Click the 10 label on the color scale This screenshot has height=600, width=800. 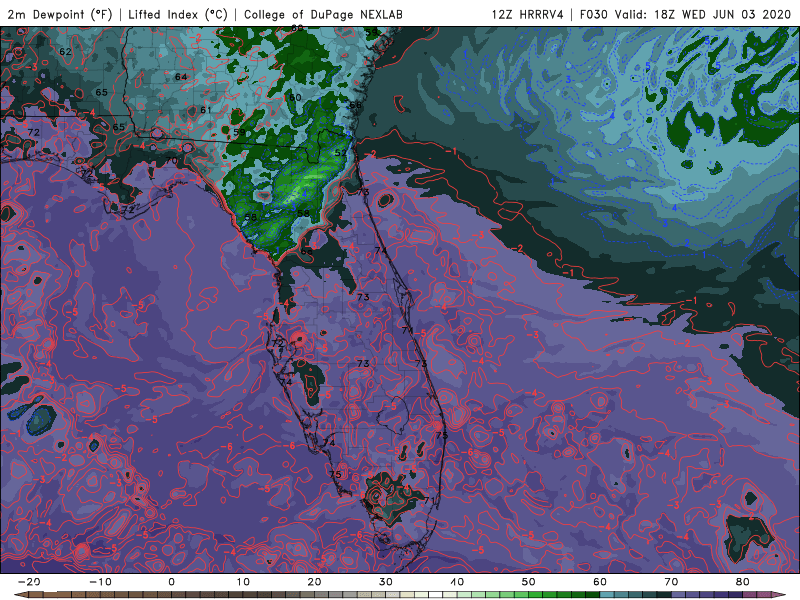click(243, 582)
